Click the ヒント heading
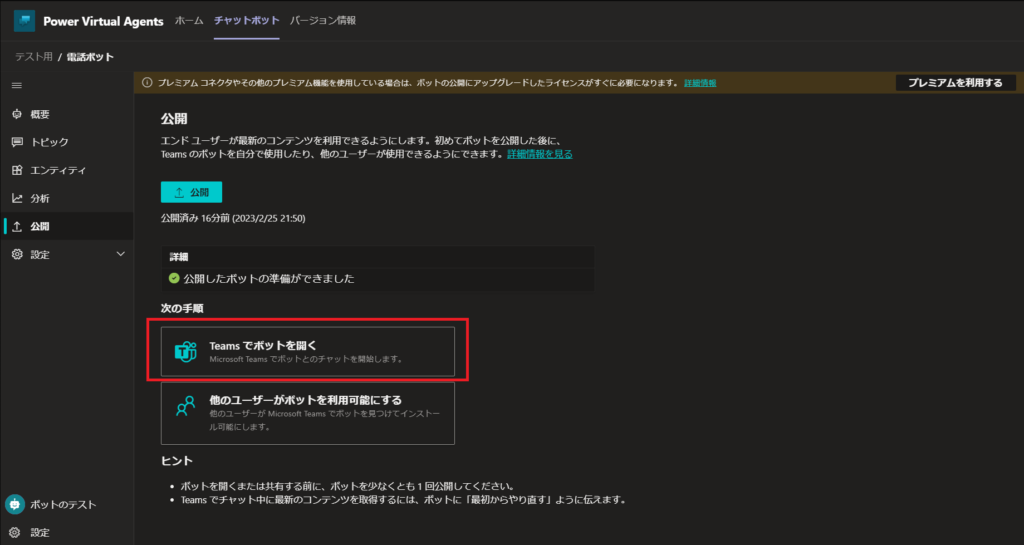Screen dimensions: 1024x545 click(177, 461)
